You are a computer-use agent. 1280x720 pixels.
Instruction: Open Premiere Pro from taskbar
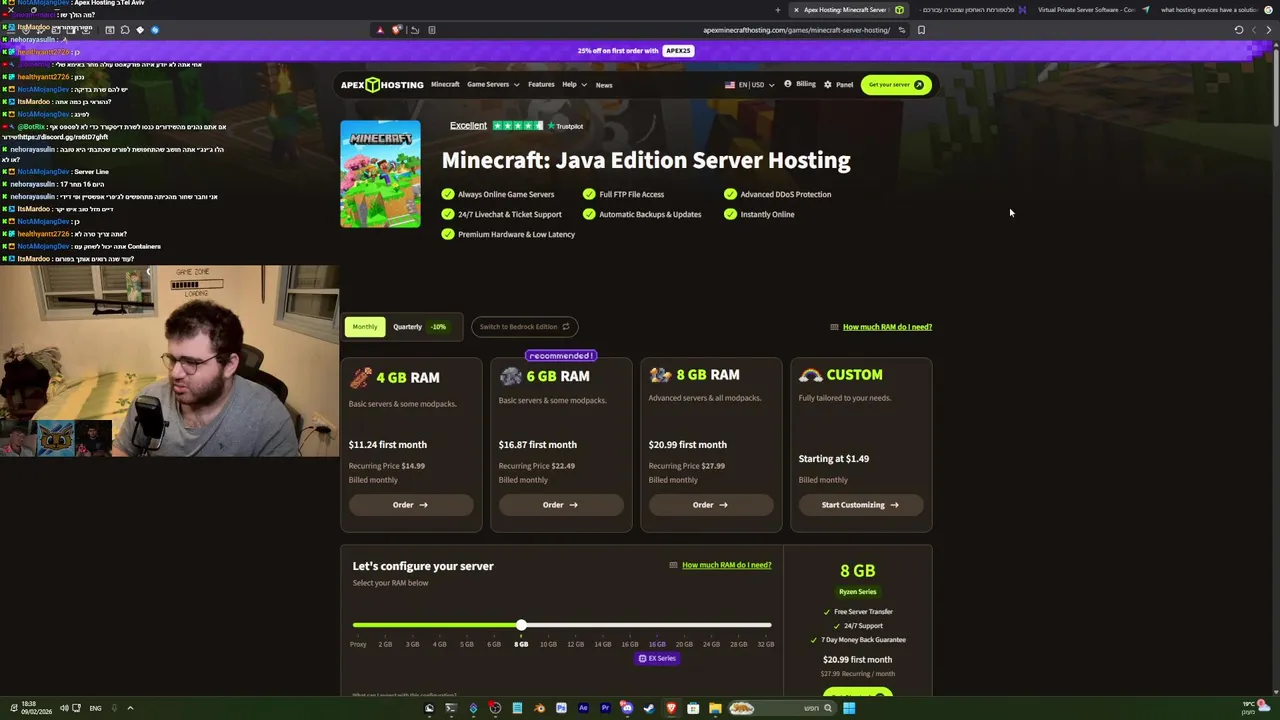point(605,708)
